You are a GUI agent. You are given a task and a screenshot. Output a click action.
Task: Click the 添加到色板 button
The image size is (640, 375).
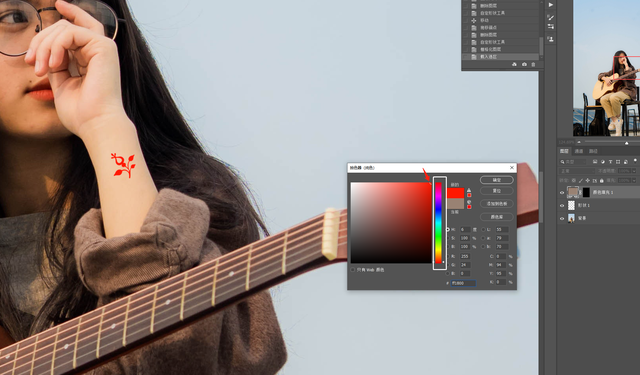coord(497,204)
